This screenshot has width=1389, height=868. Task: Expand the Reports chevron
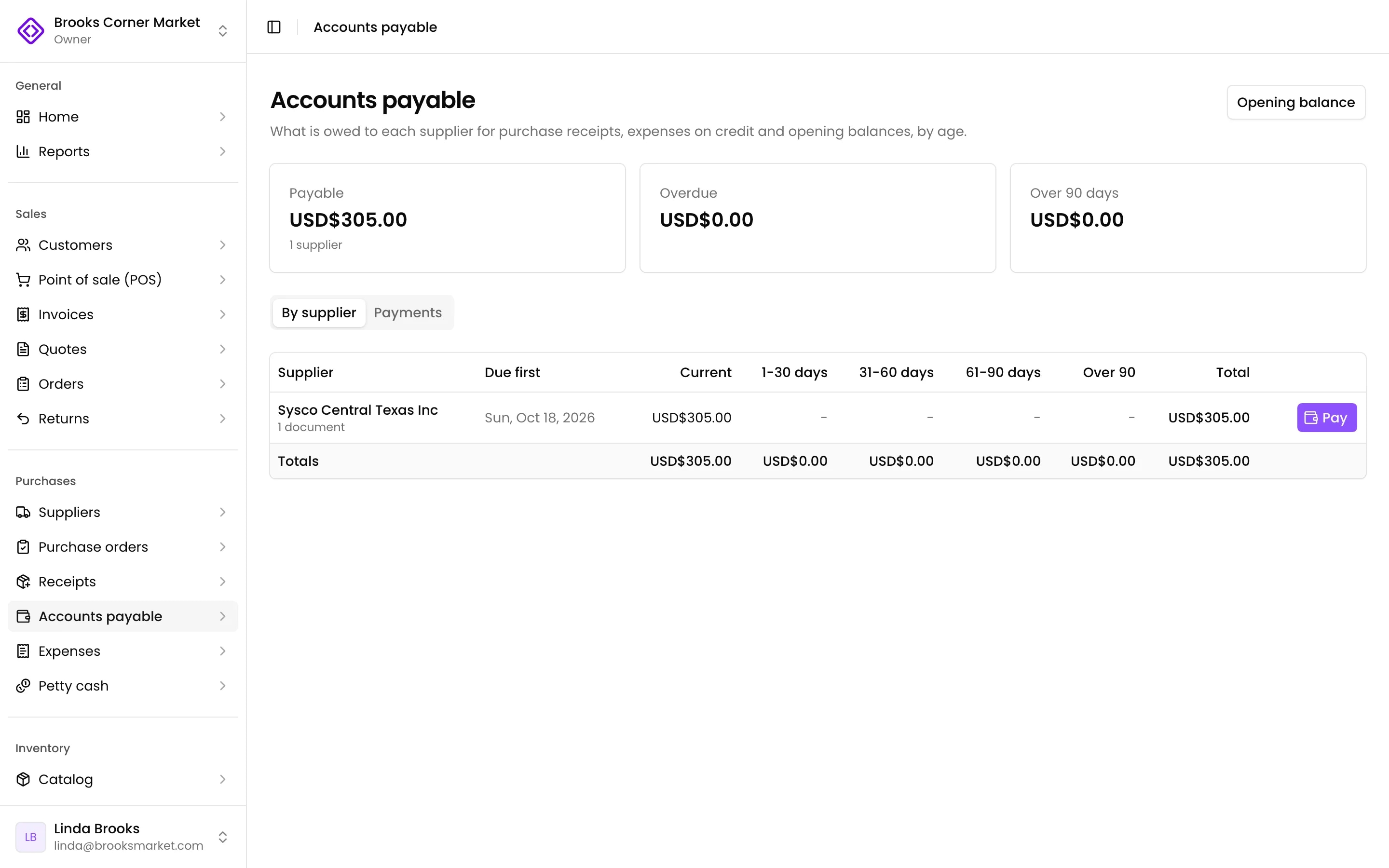point(223,151)
